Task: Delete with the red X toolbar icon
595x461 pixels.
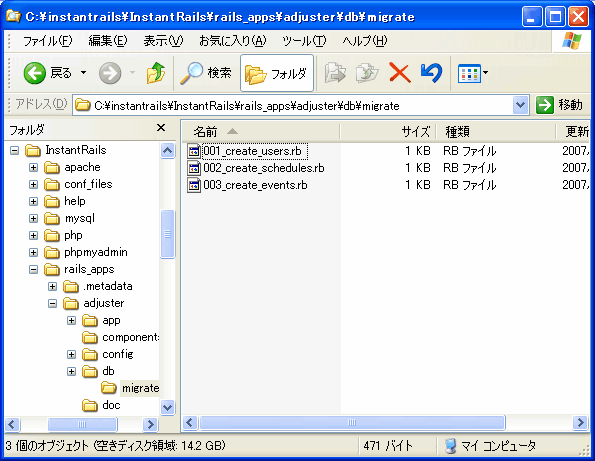Action: point(400,73)
